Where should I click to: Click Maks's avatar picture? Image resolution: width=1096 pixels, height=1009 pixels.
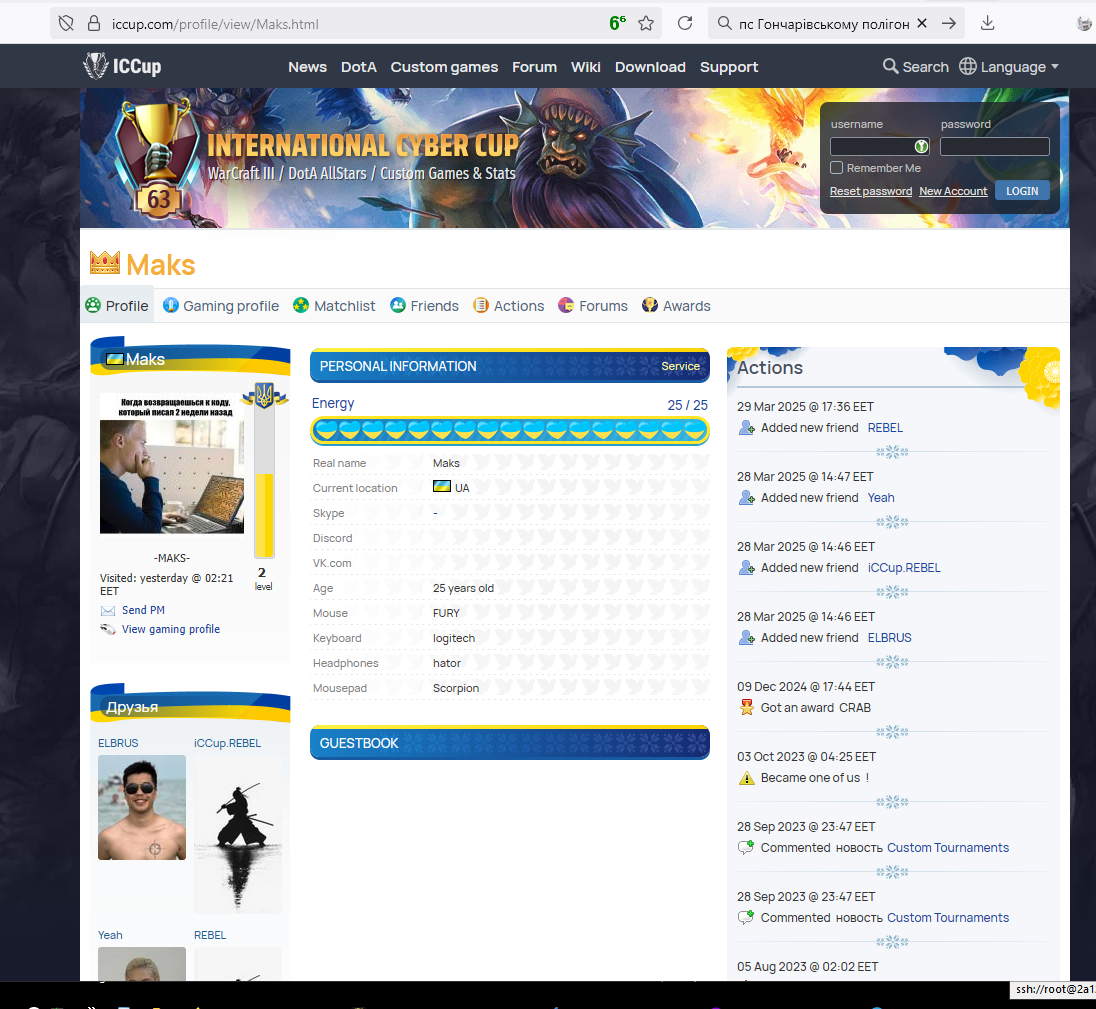(x=172, y=464)
